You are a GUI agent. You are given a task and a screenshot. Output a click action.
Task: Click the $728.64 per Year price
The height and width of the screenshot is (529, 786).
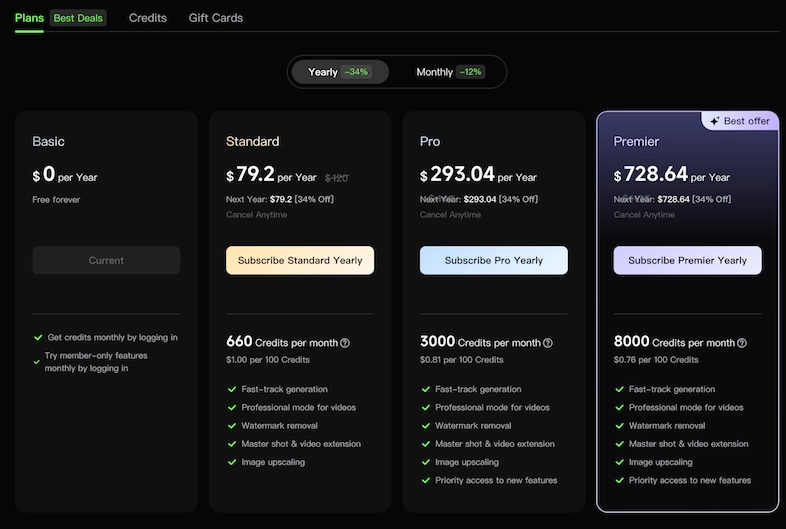click(672, 174)
